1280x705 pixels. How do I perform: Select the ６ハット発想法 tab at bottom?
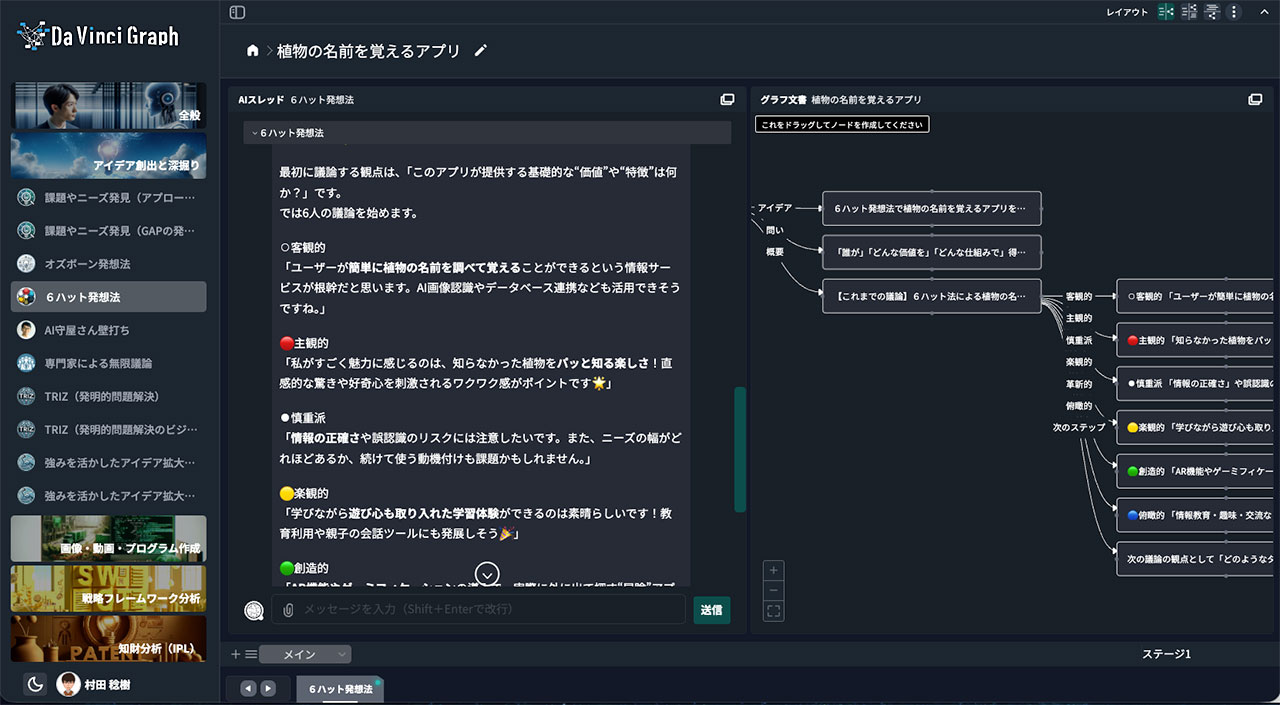(x=340, y=689)
